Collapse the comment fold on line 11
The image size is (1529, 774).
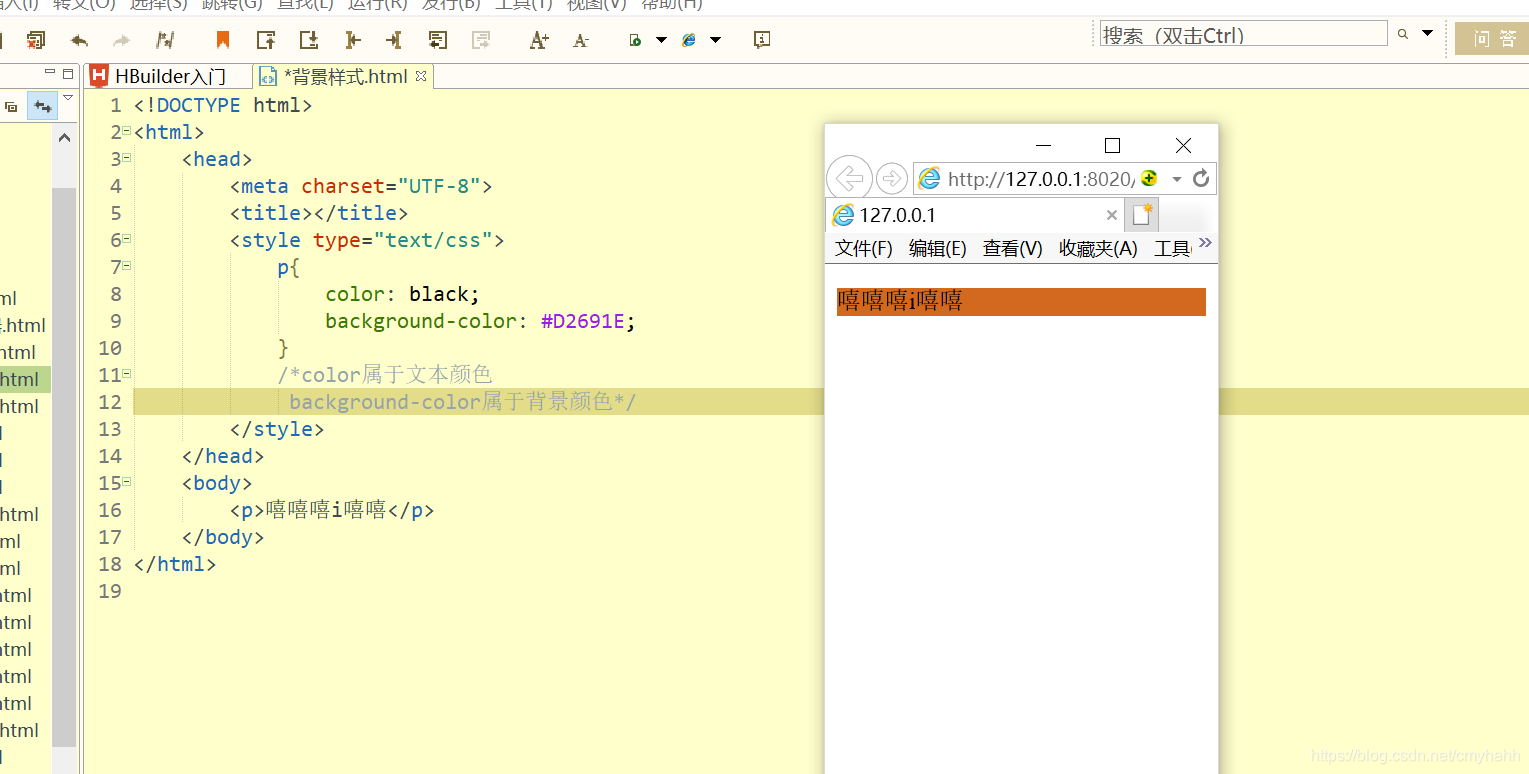pos(127,374)
